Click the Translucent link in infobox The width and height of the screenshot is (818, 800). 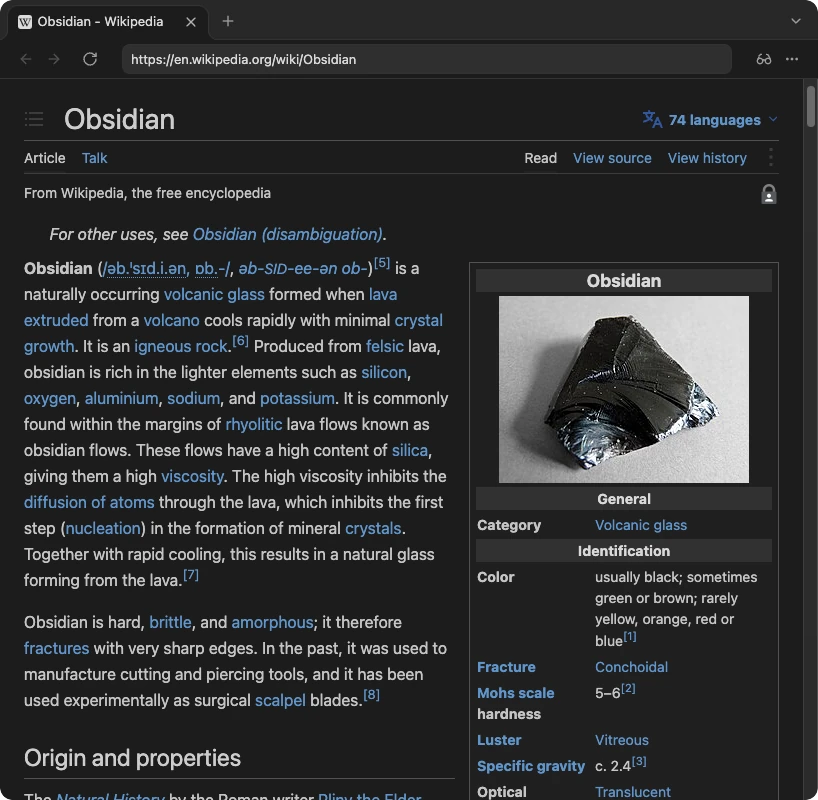pyautogui.click(x=633, y=792)
